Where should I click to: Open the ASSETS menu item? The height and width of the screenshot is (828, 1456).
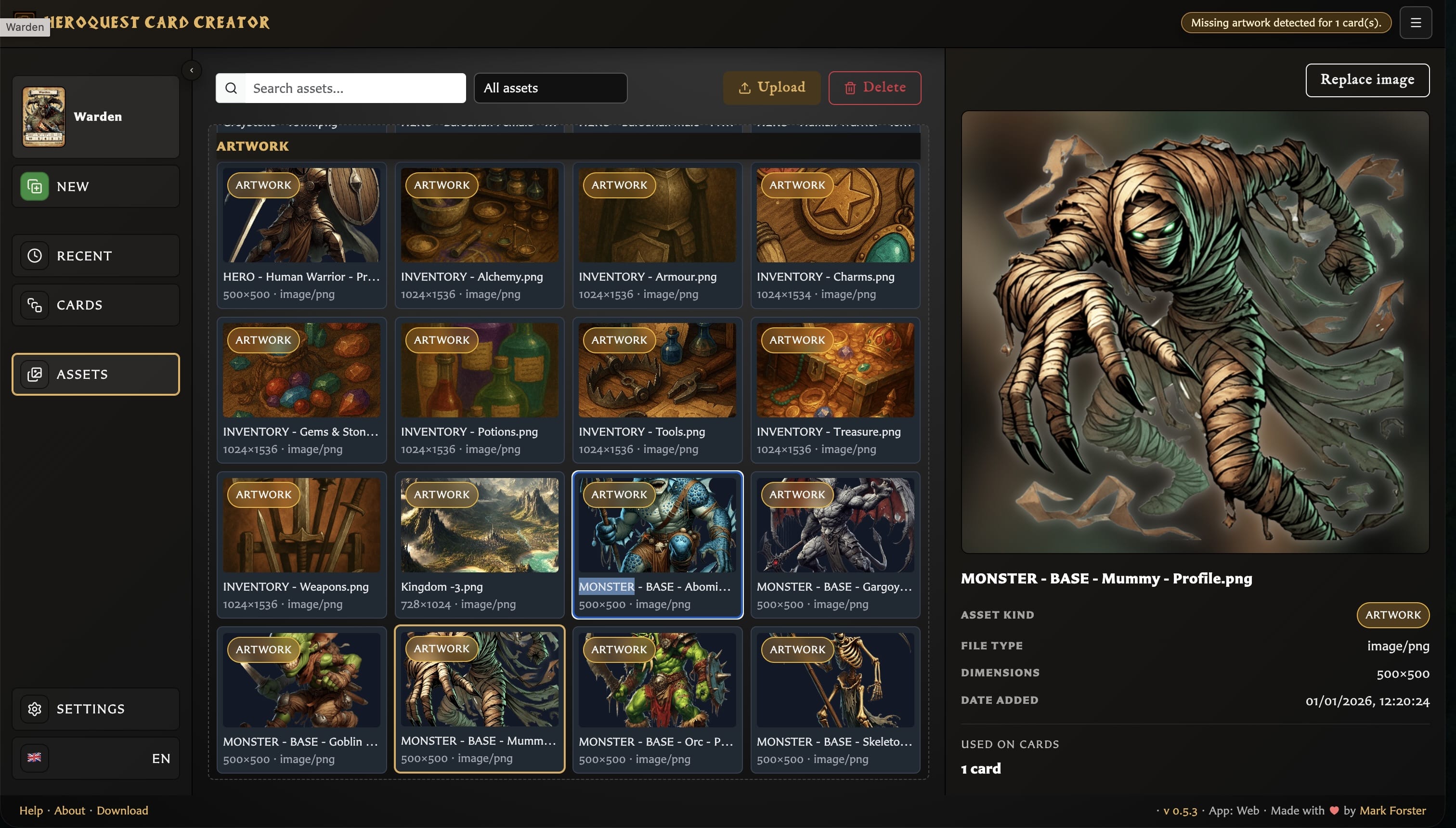click(95, 374)
